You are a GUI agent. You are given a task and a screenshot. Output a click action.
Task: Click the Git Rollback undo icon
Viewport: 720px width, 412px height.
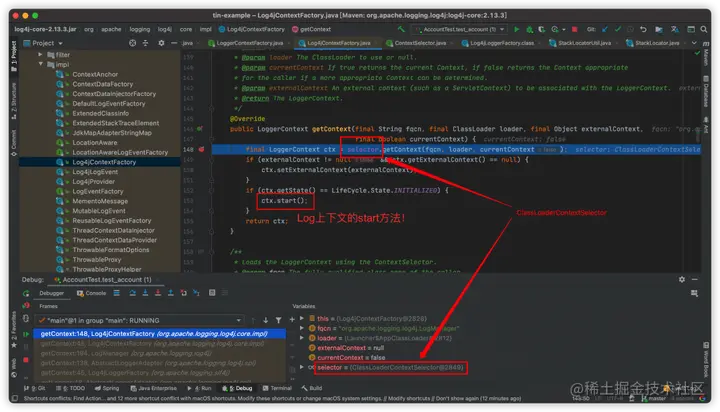point(643,29)
